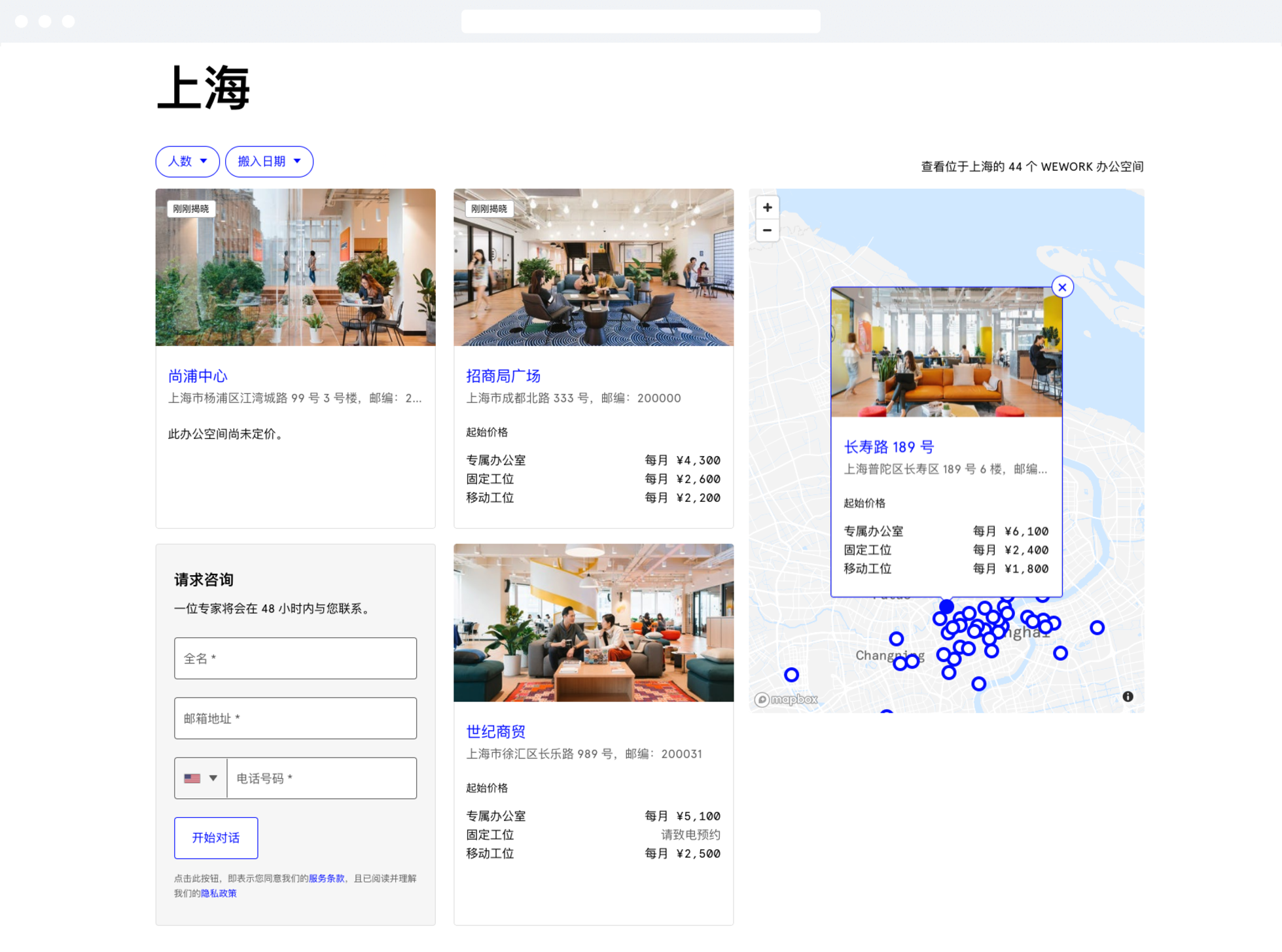Viewport: 1282px width, 952px height.
Task: Open the 招商局广场 location link
Action: pos(503,376)
